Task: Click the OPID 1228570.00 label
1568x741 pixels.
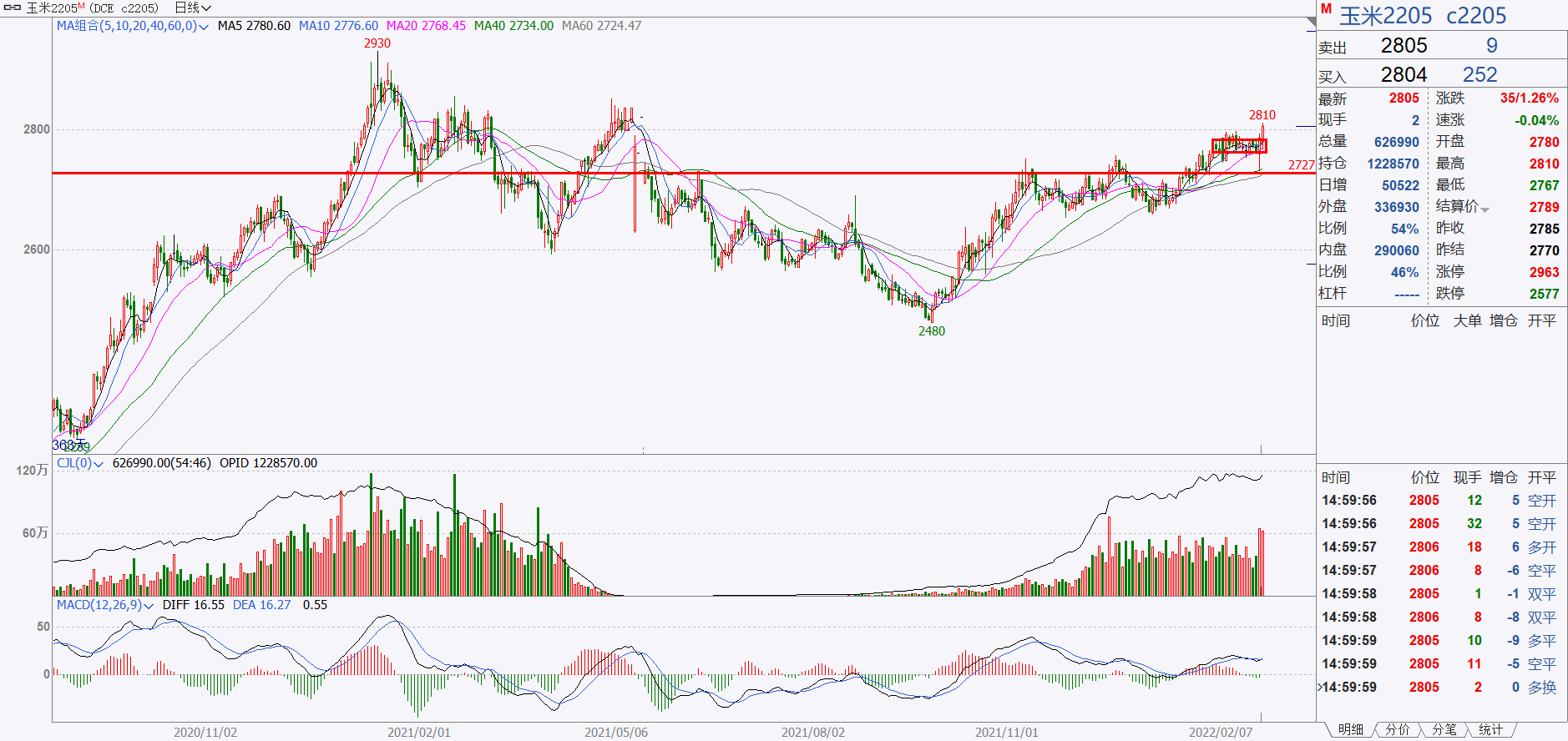Action: pos(268,463)
